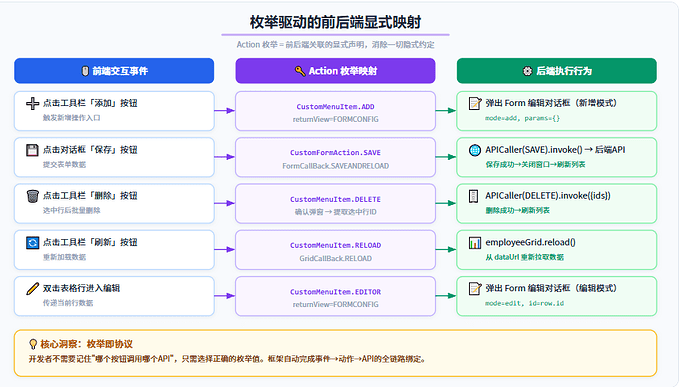Screen dimensions: 690x387
Task: Click the caption 确认弹窗 → 提取选中行ID
Action: 335,212
